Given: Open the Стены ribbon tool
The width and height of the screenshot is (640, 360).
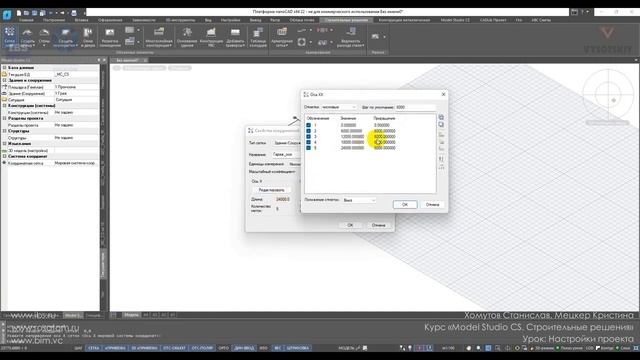Looking at the screenshot, I should tap(44, 37).
